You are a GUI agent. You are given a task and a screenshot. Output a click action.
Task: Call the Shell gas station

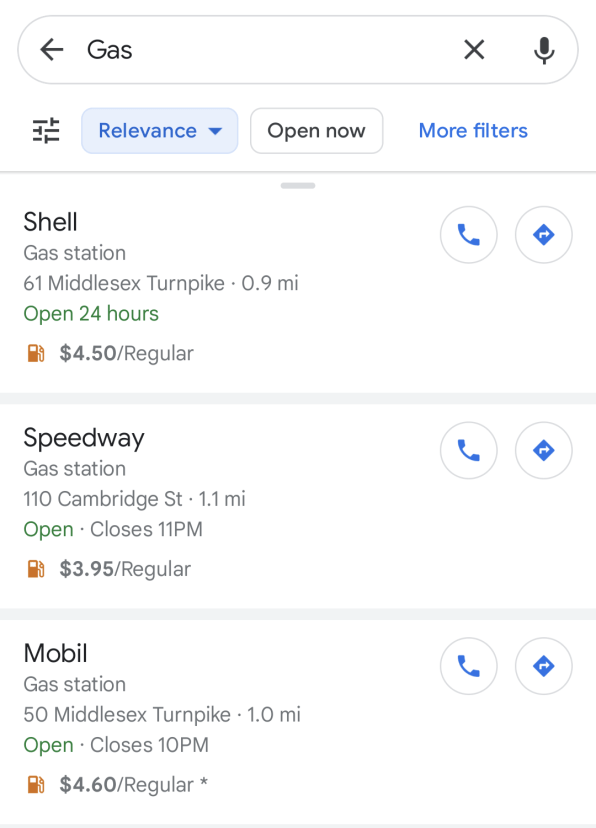click(469, 234)
